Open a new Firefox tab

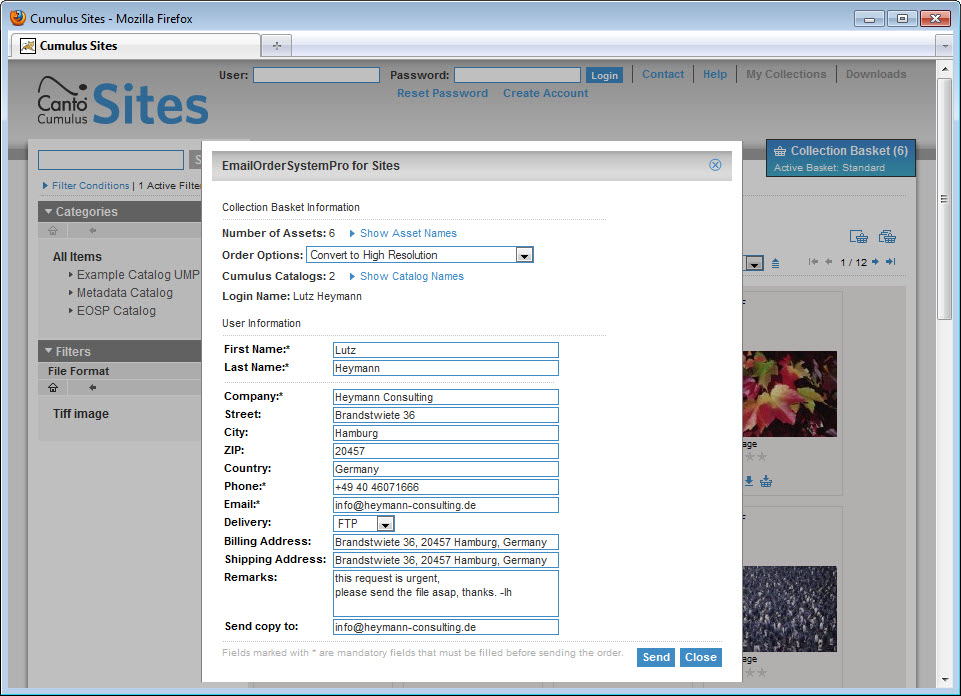(x=276, y=46)
